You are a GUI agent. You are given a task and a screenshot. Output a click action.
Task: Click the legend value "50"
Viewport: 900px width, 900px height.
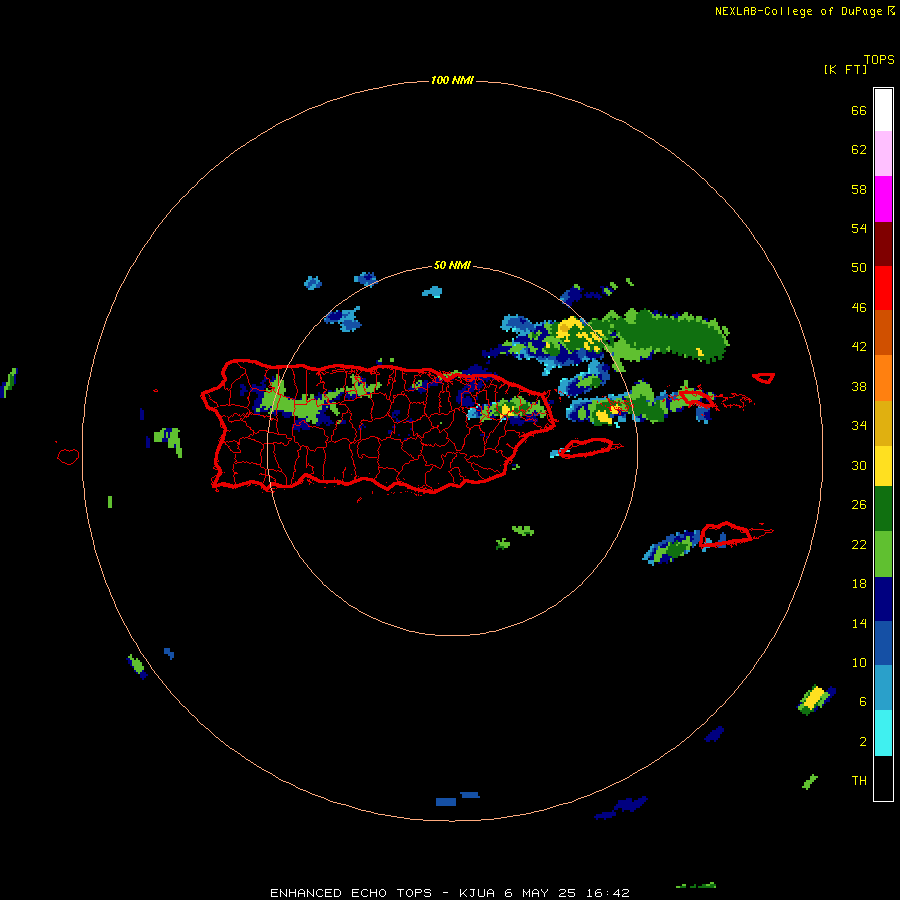859,268
